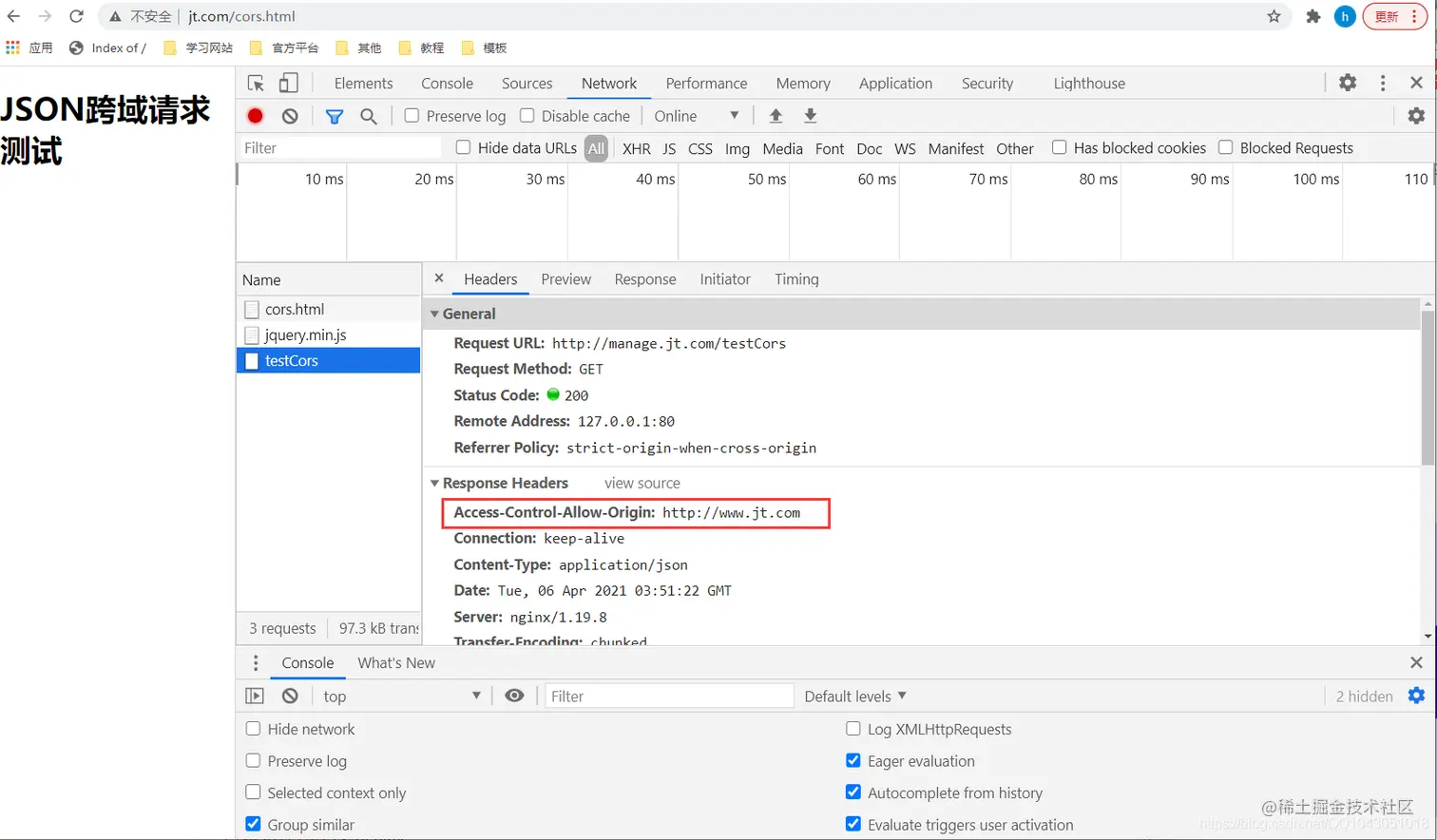This screenshot has height=840, width=1437.
Task: Reload the page with refresh icon
Action: [x=77, y=16]
